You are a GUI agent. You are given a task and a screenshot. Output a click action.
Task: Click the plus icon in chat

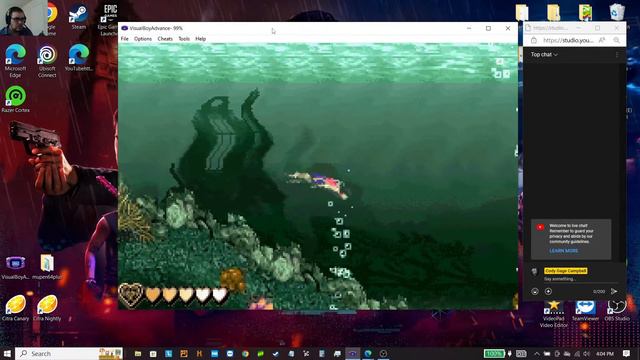click(x=548, y=291)
